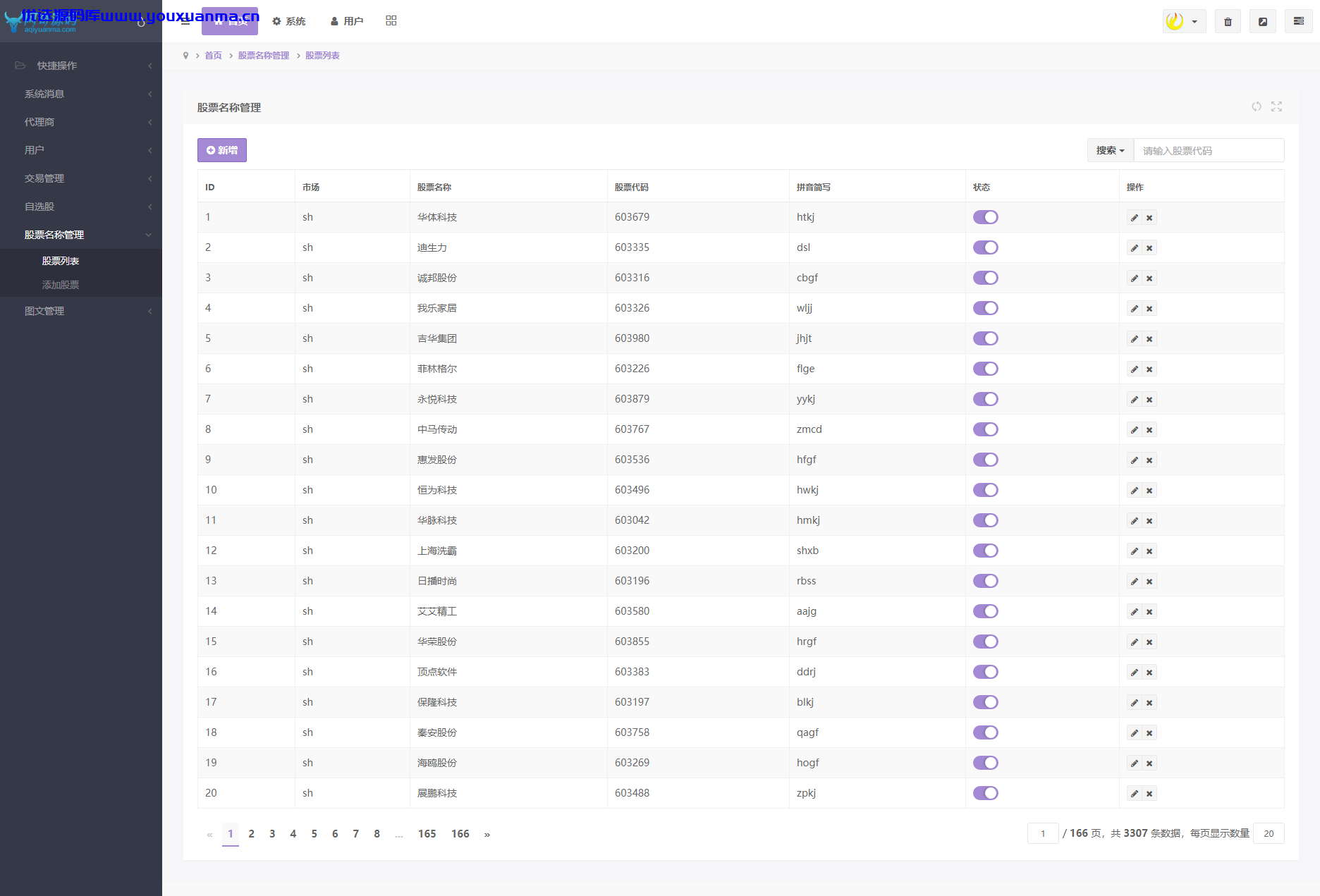Click the stock code search input field
This screenshot has width=1320, height=896.
pos(1209,150)
